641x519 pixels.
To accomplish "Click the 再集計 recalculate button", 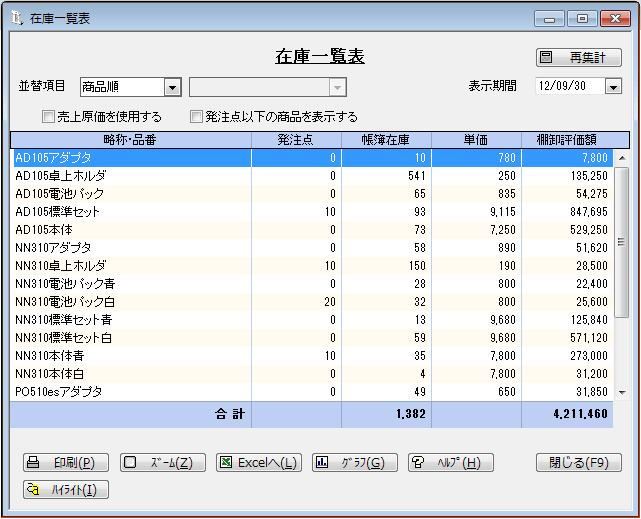I will click(578, 58).
